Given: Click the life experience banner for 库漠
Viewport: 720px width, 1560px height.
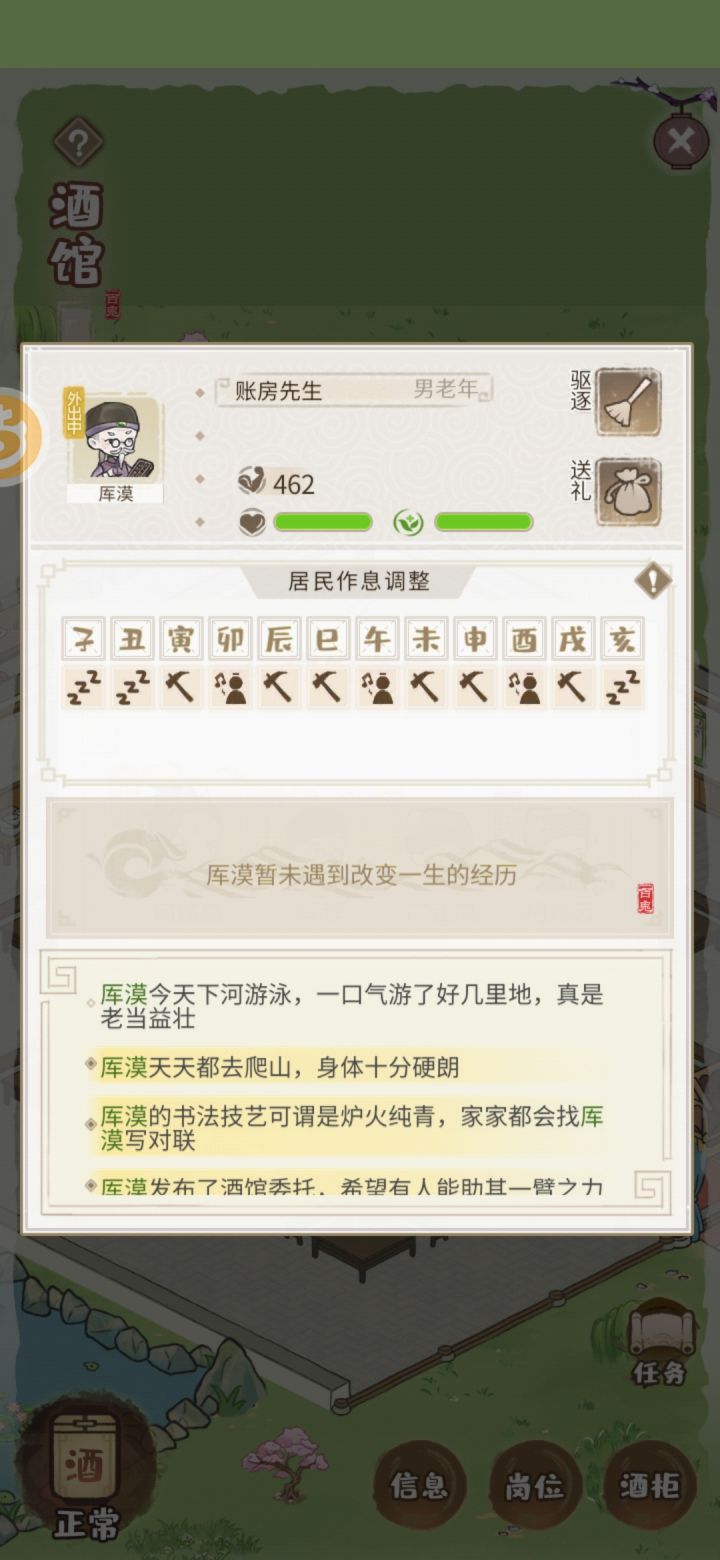Looking at the screenshot, I should click(x=360, y=868).
